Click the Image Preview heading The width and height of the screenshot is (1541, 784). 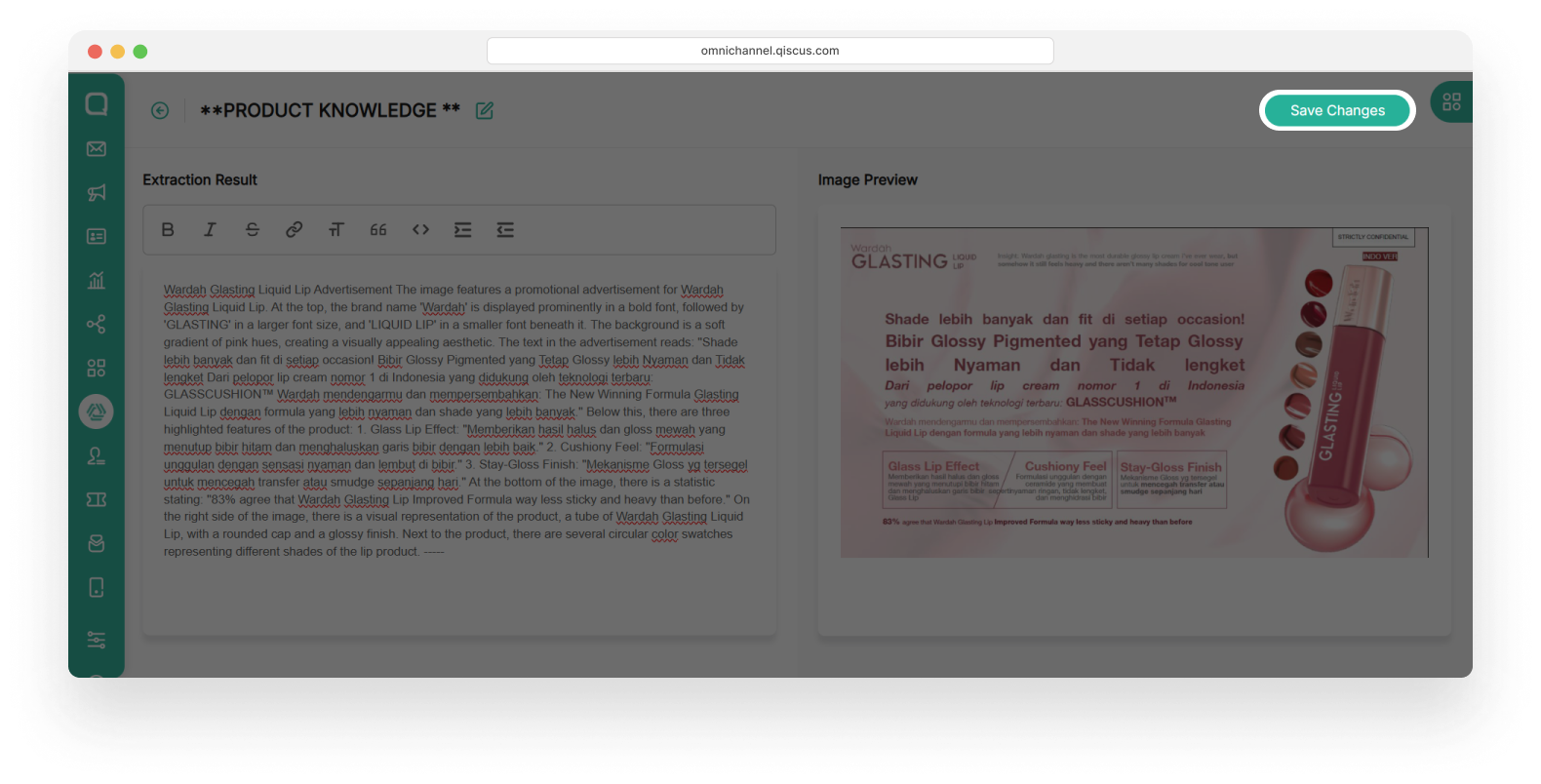(868, 179)
